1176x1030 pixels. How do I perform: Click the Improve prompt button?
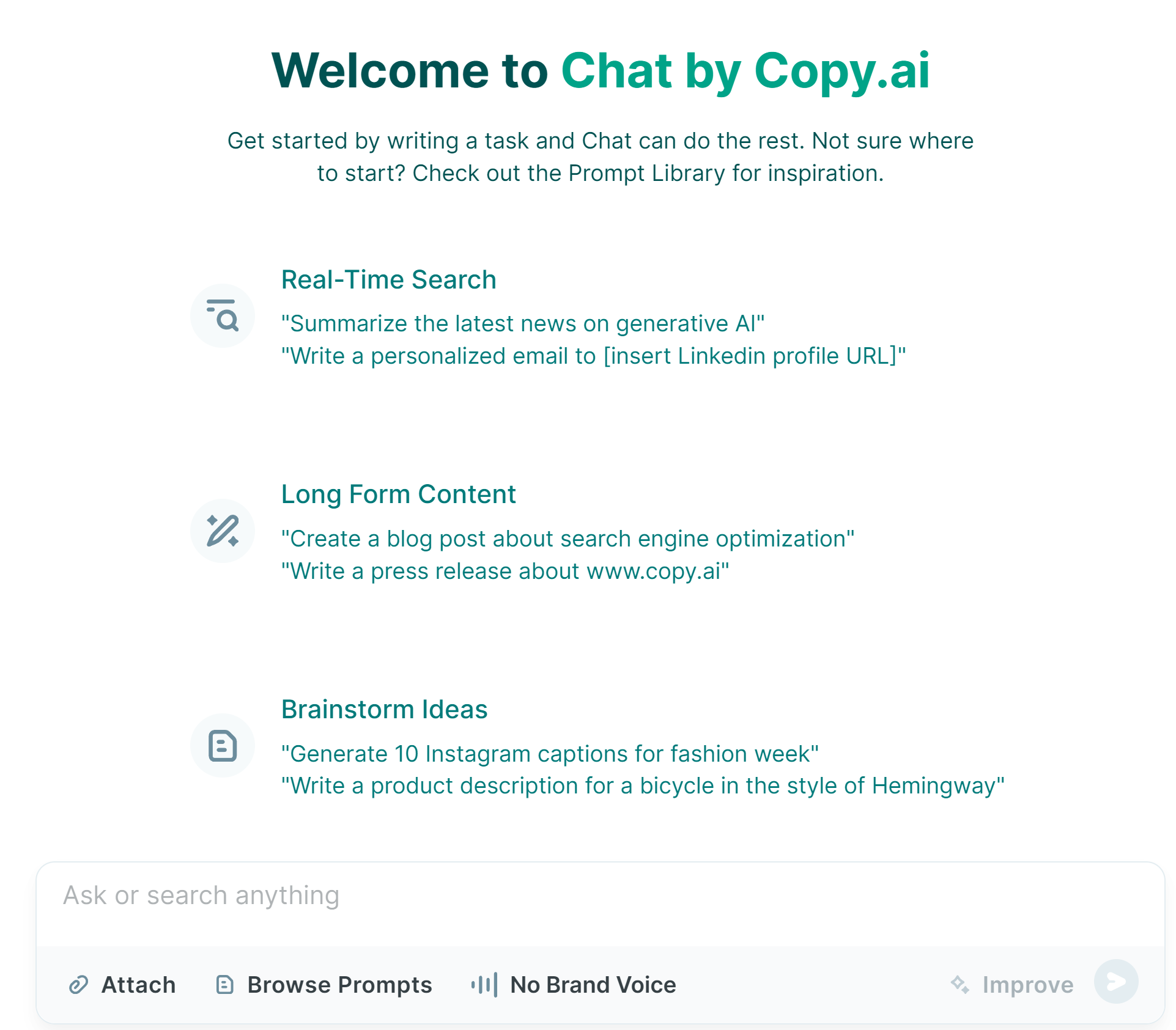tap(1027, 985)
